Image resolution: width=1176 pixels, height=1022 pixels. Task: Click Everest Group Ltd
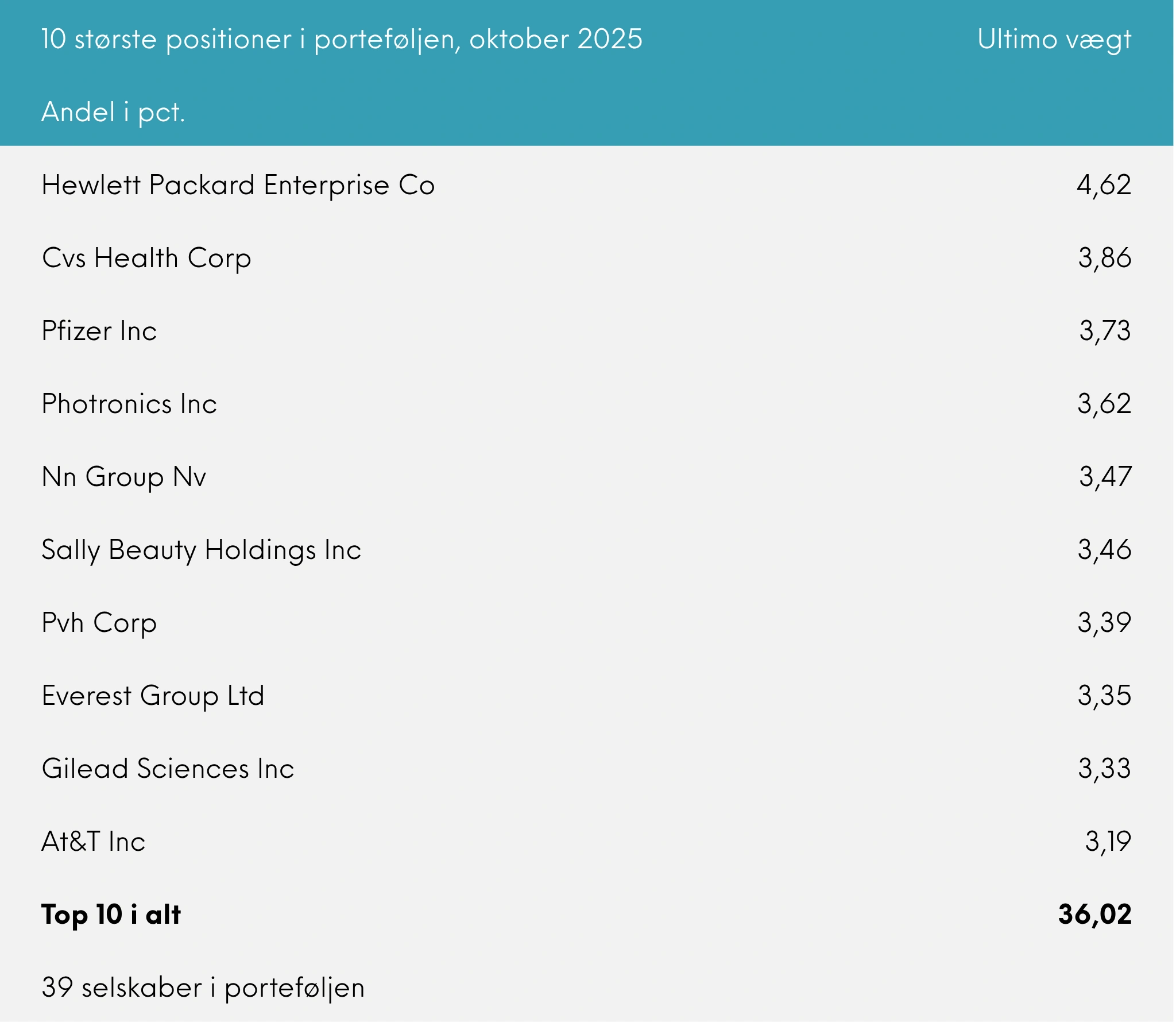click(x=153, y=696)
